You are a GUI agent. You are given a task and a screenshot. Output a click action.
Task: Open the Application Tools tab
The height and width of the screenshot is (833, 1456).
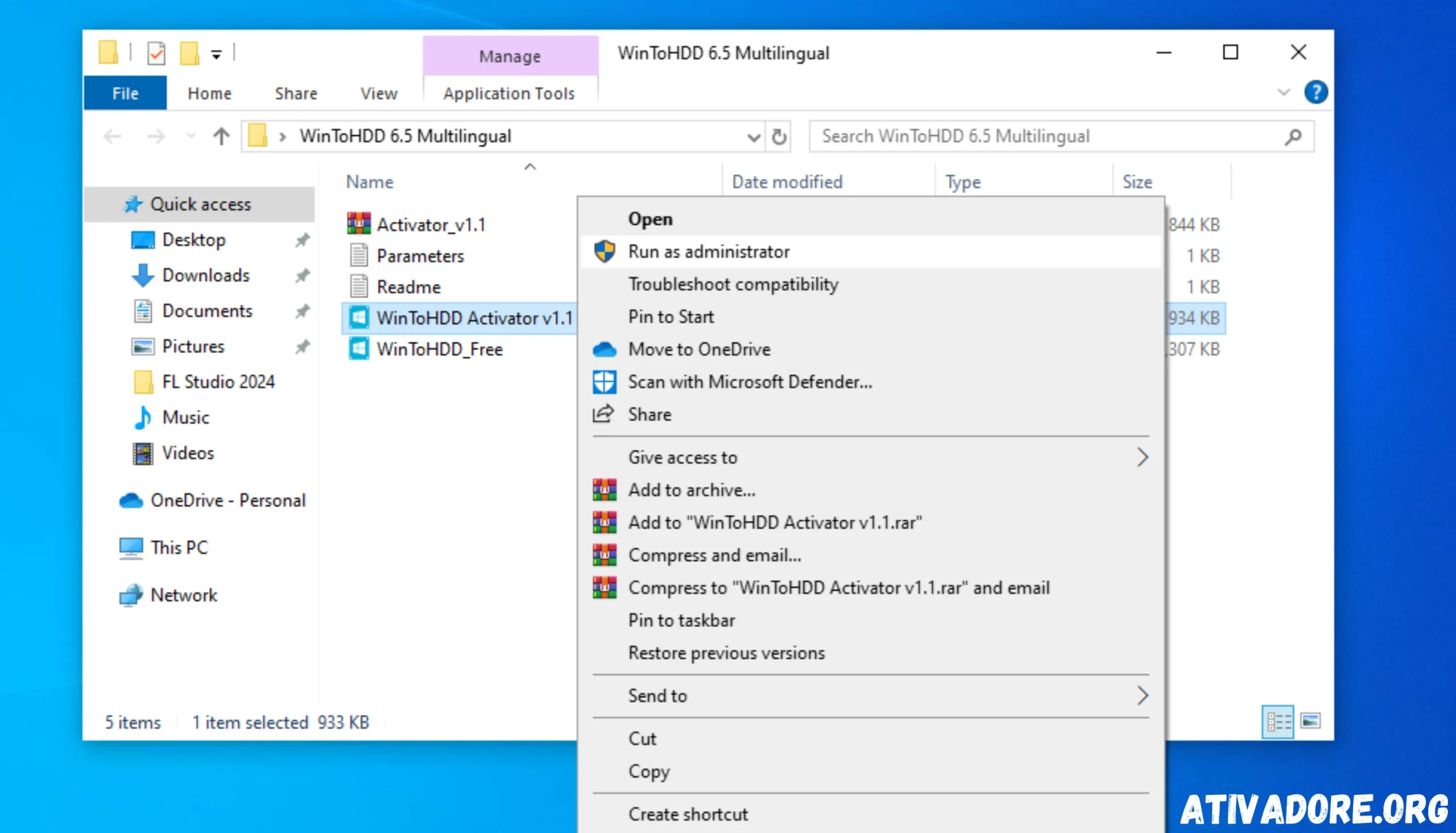pyautogui.click(x=508, y=92)
